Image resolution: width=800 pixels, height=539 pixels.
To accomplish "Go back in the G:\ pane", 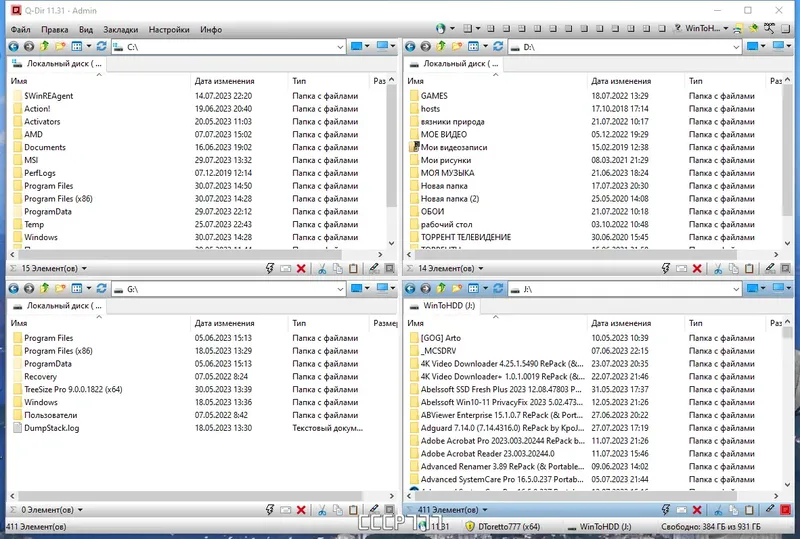I will 13,289.
